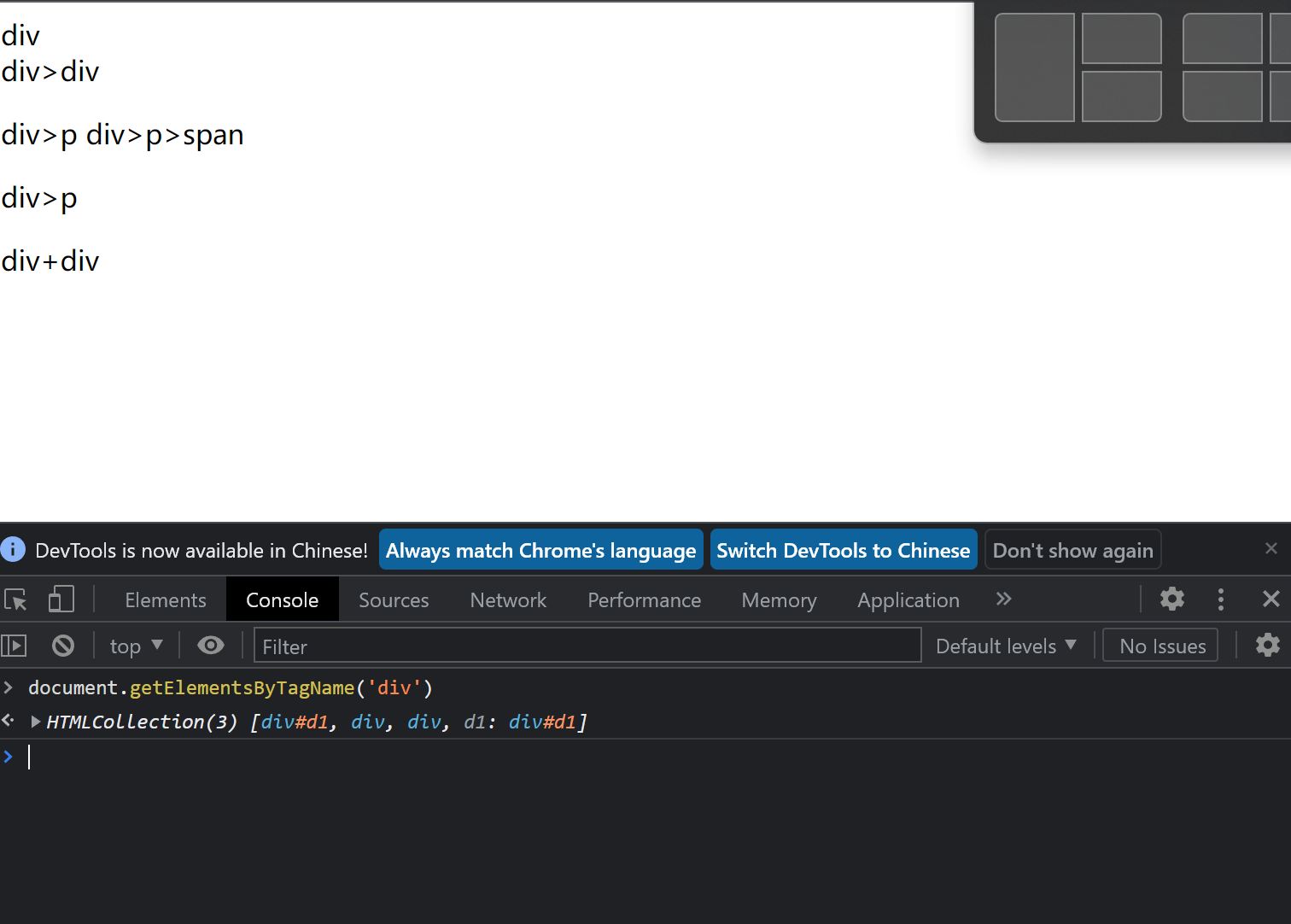This screenshot has height=924, width=1291.
Task: Show the console sidebar
Action: [x=14, y=646]
